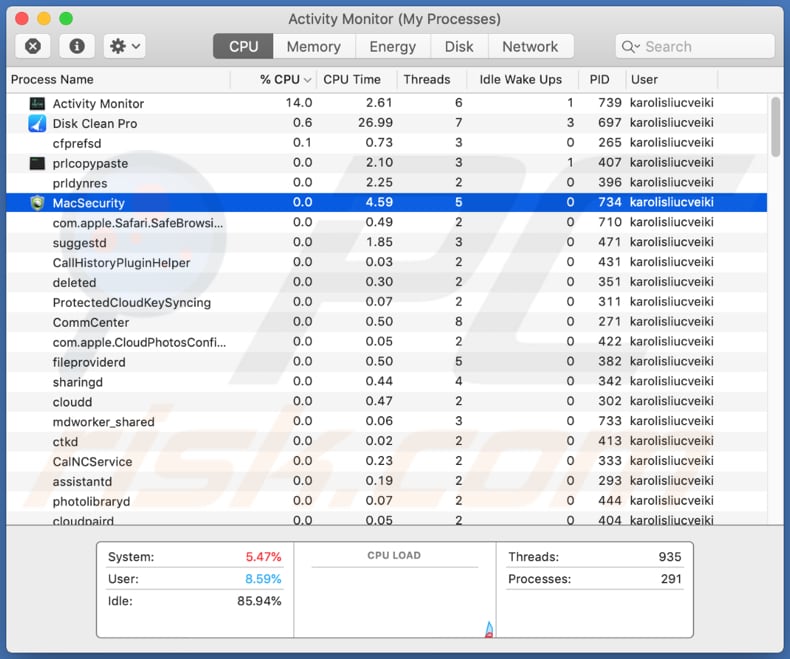Click the 14.0 CPU value

(299, 103)
